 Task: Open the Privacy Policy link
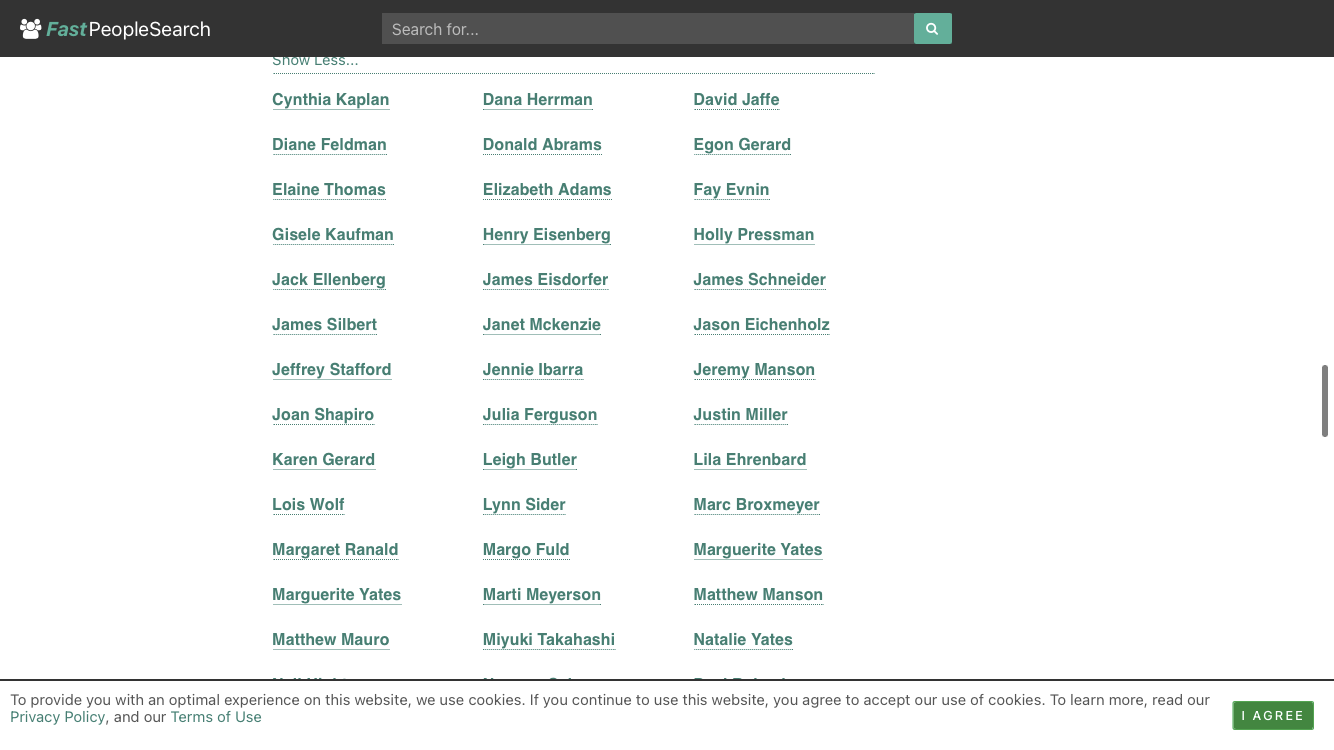click(x=57, y=716)
